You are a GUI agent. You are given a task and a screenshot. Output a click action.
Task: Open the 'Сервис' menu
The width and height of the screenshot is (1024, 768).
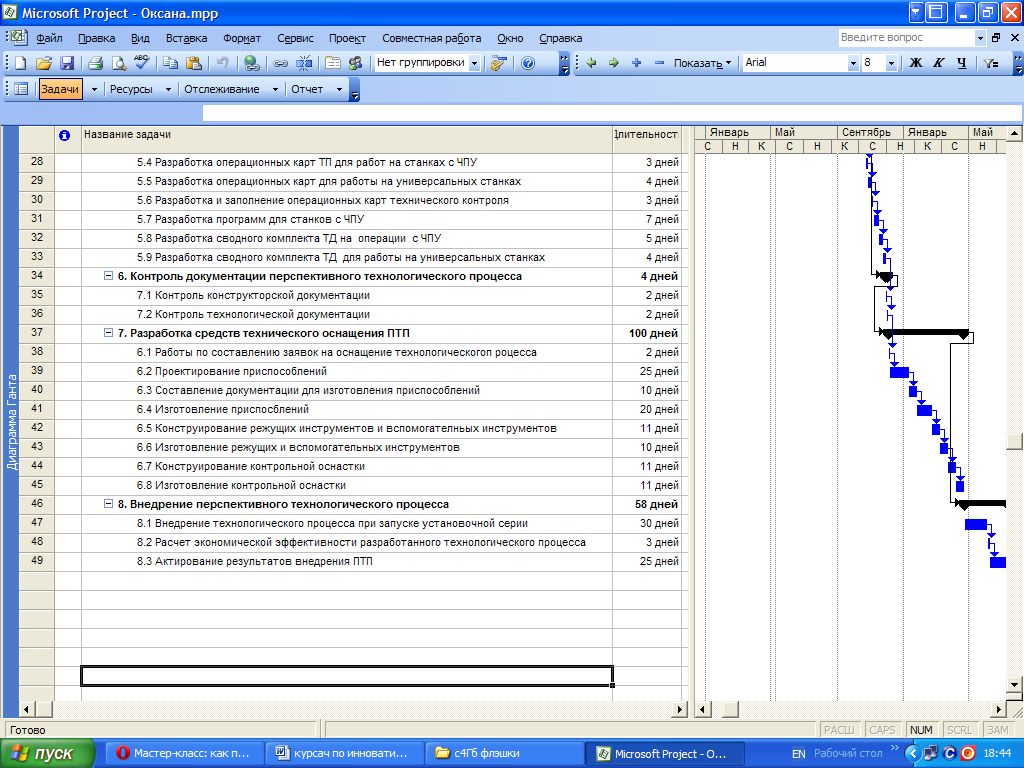click(295, 38)
